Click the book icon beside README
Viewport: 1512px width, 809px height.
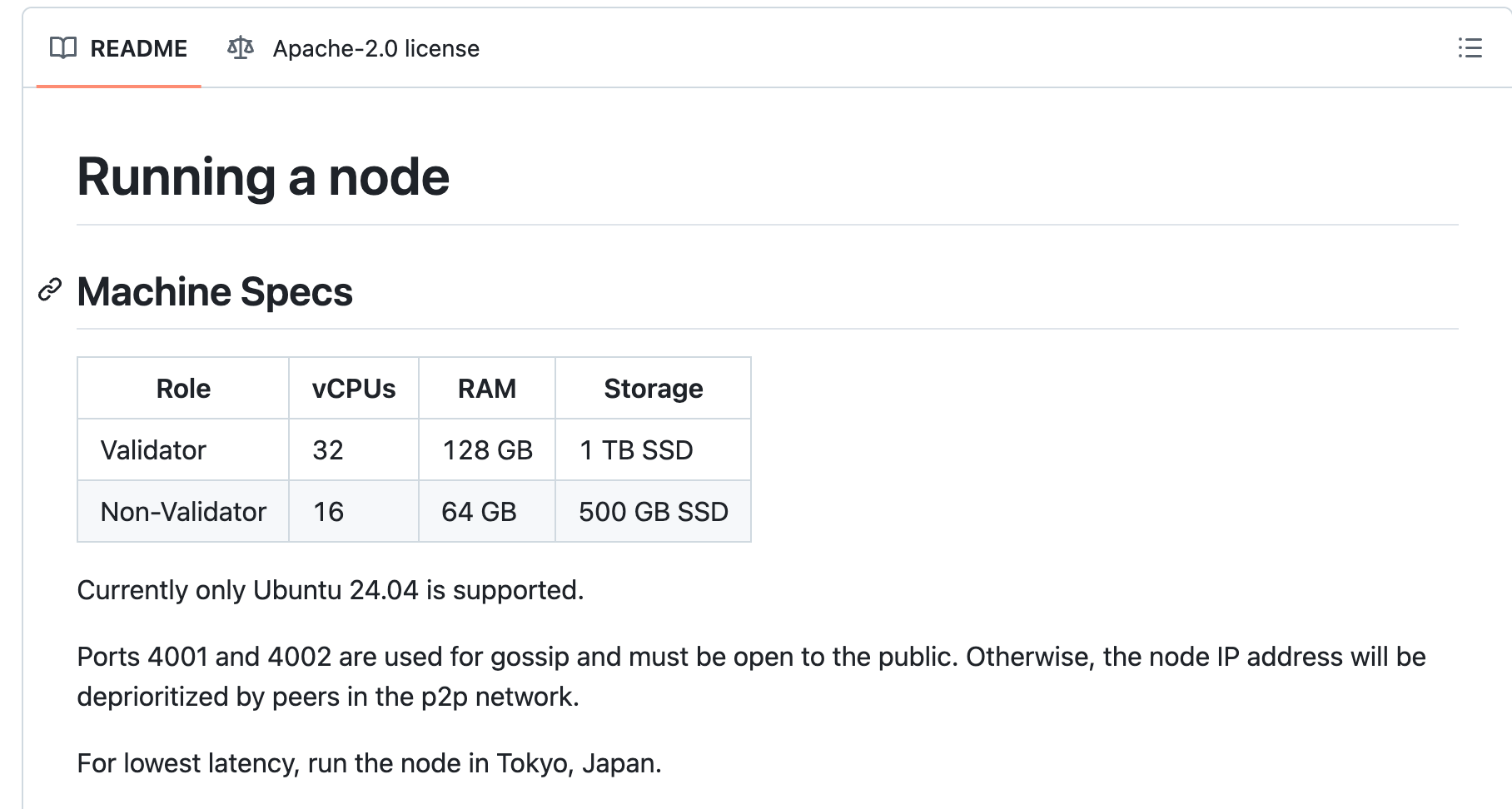pos(63,48)
